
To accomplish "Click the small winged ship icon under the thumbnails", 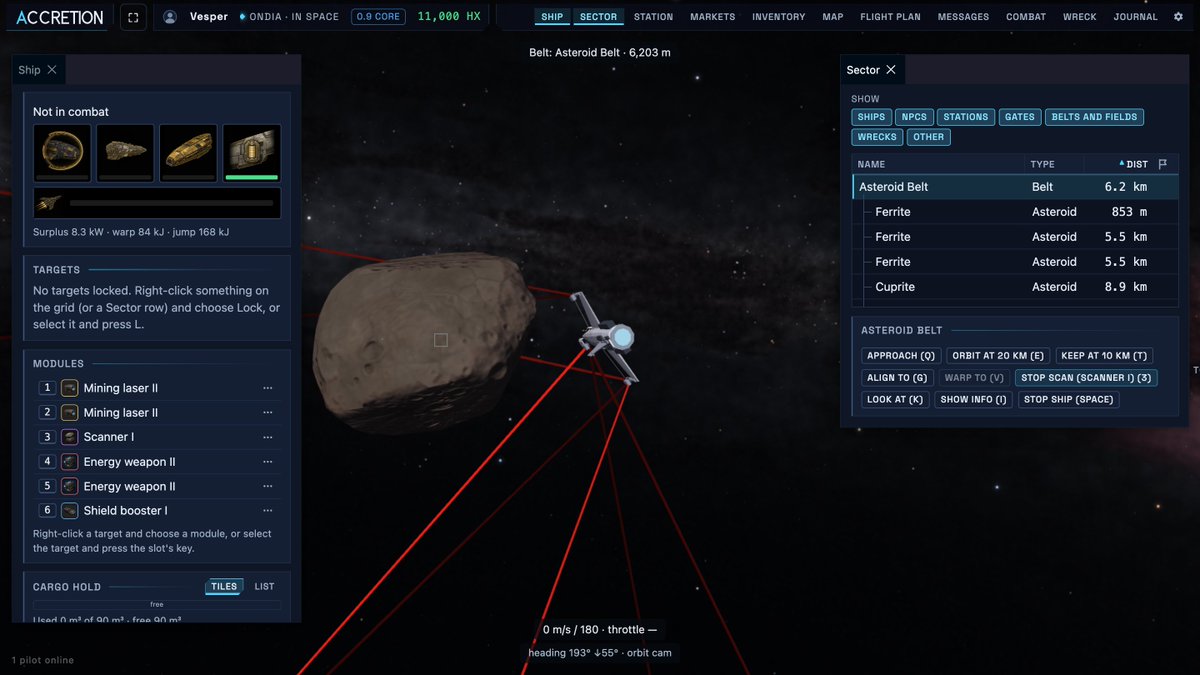I will pyautogui.click(x=47, y=203).
